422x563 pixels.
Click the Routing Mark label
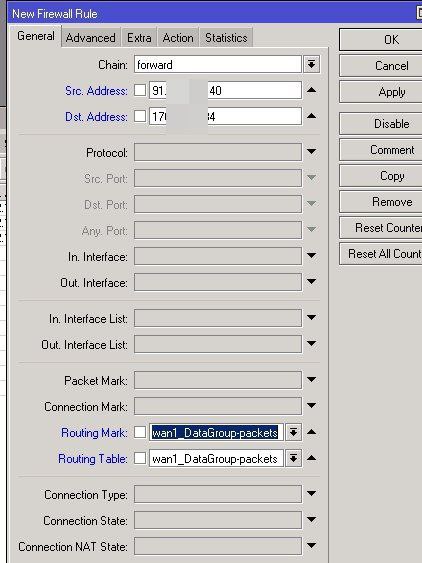tap(94, 433)
